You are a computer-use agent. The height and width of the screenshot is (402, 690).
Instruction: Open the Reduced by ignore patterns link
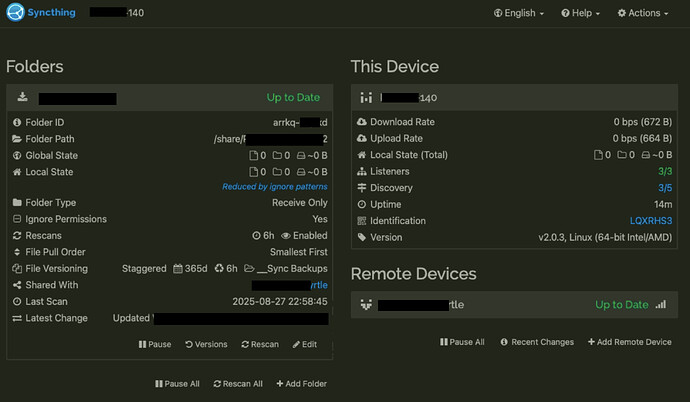pyautogui.click(x=275, y=186)
